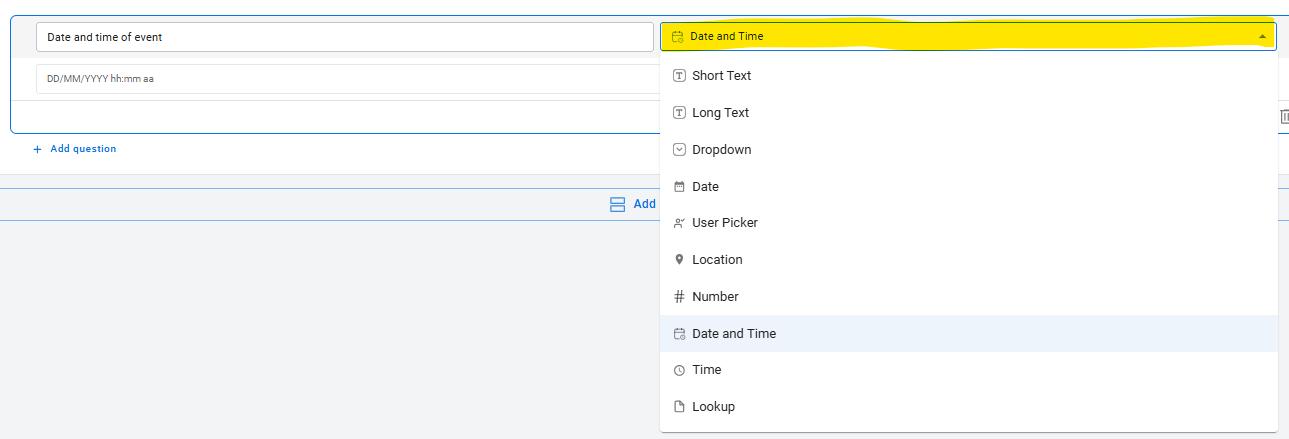
Task: Click the Long Text type icon
Action: [679, 113]
